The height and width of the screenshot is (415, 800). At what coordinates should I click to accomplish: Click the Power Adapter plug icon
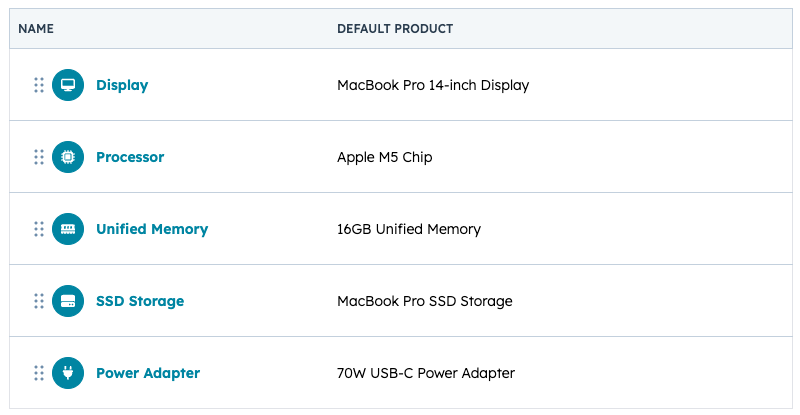pyautogui.click(x=68, y=373)
